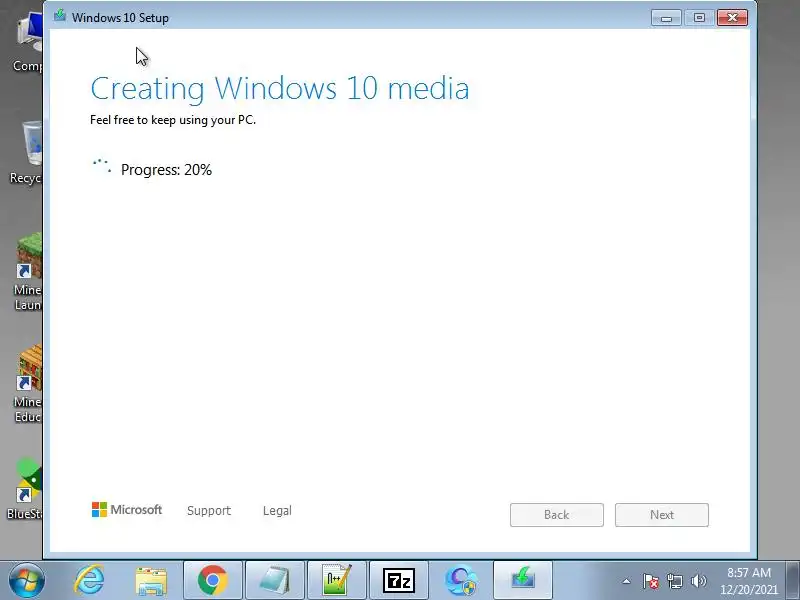The width and height of the screenshot is (800, 600).
Task: Click the Windows 10 Setup title icon
Action: point(60,16)
